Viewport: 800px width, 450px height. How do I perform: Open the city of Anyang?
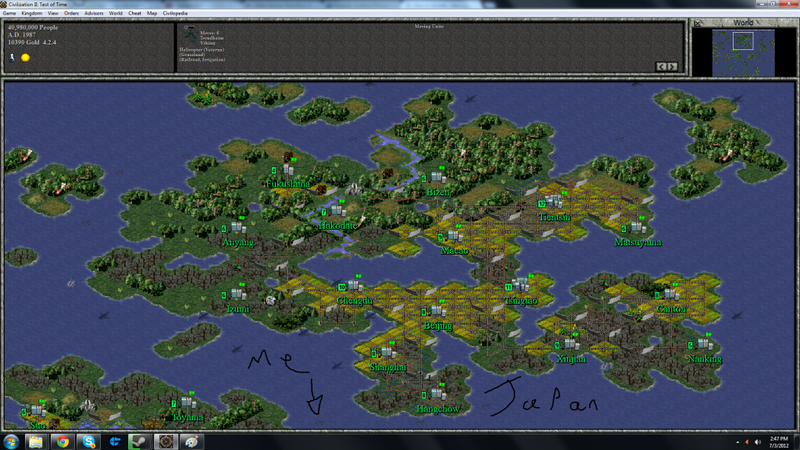point(238,228)
